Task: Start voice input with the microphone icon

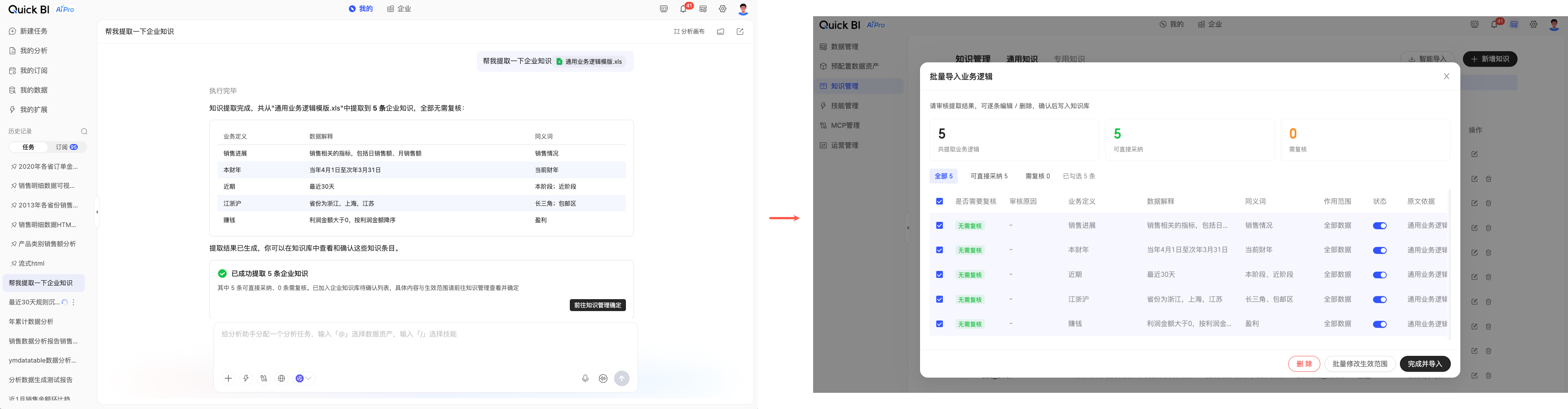Action: coord(585,378)
